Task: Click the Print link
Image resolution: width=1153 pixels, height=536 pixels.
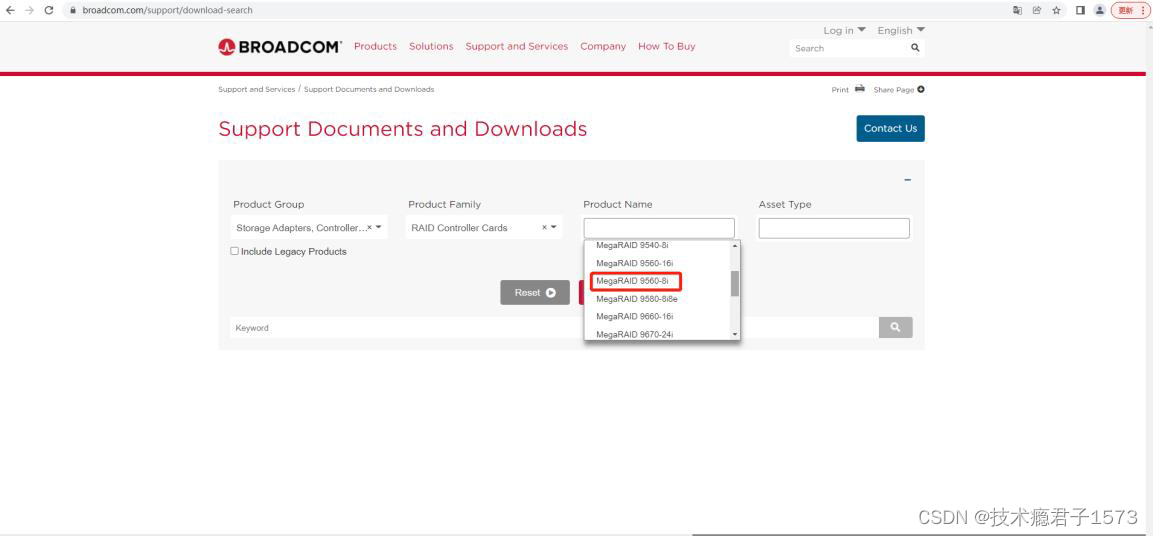Action: 840,90
